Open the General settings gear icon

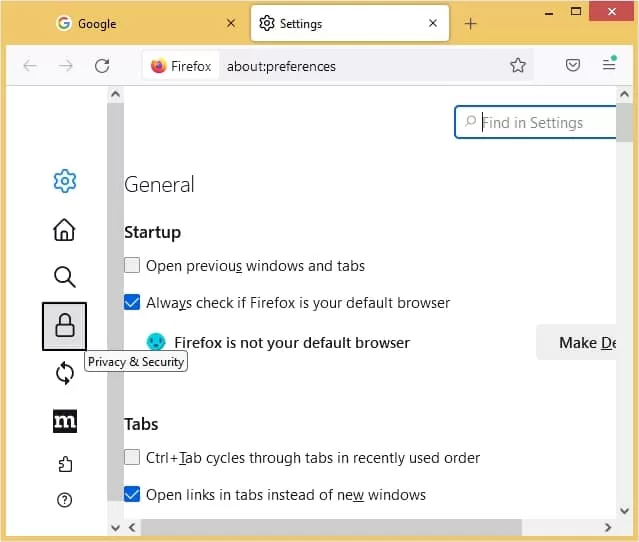65,181
